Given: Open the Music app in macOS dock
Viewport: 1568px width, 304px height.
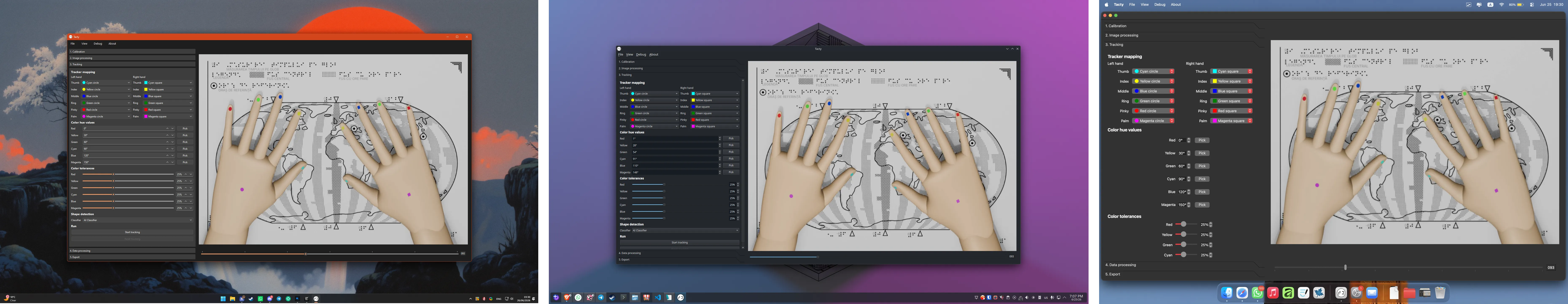Looking at the screenshot, I should [1273, 293].
